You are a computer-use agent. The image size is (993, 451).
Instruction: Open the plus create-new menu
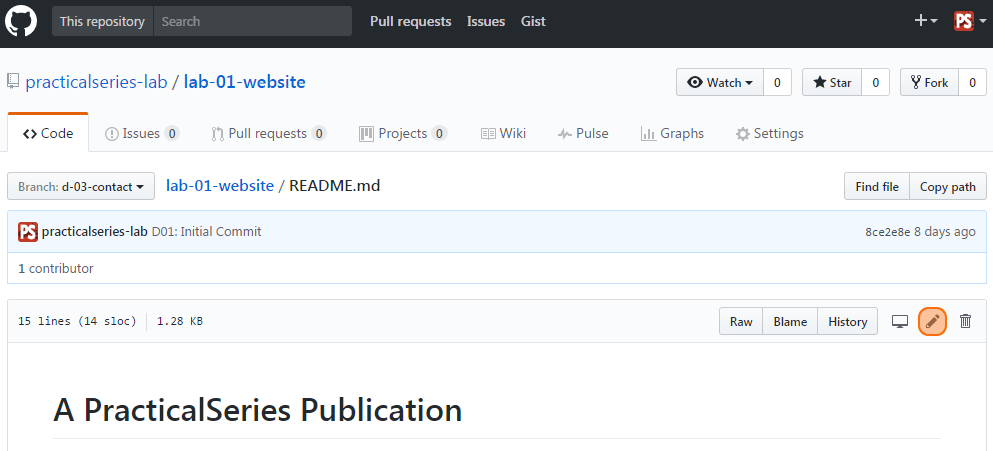click(926, 21)
